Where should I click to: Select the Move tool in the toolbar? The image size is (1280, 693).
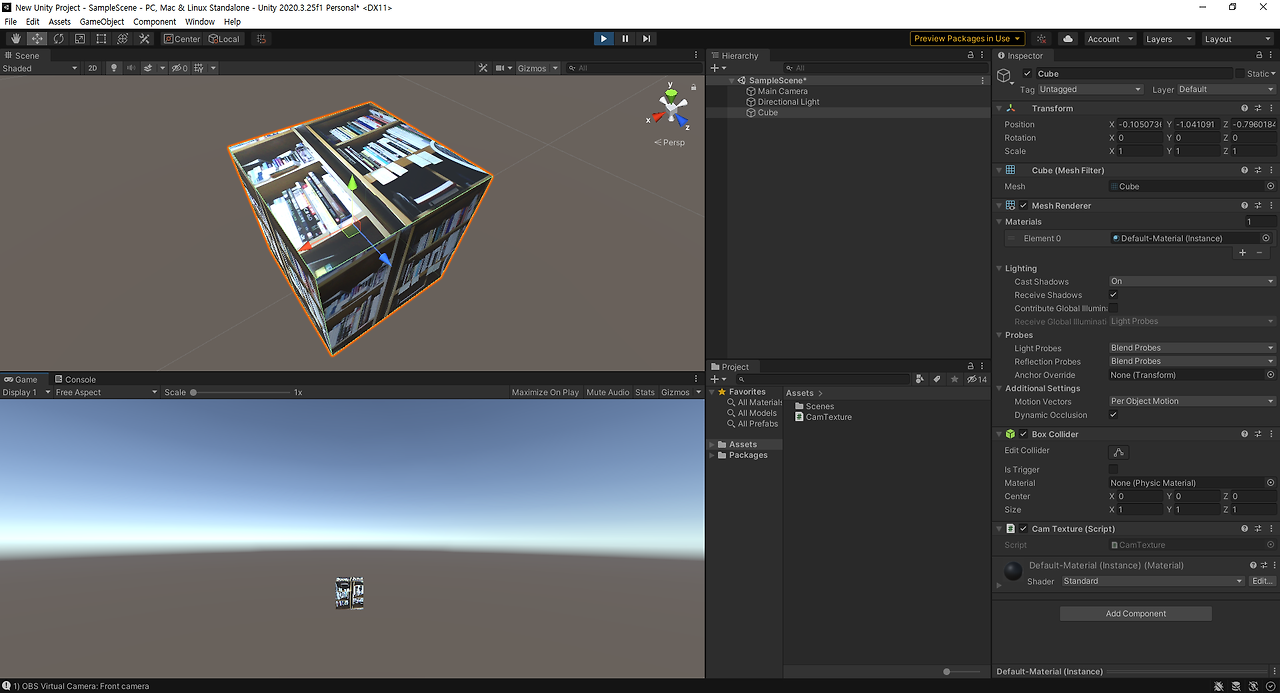(x=36, y=38)
